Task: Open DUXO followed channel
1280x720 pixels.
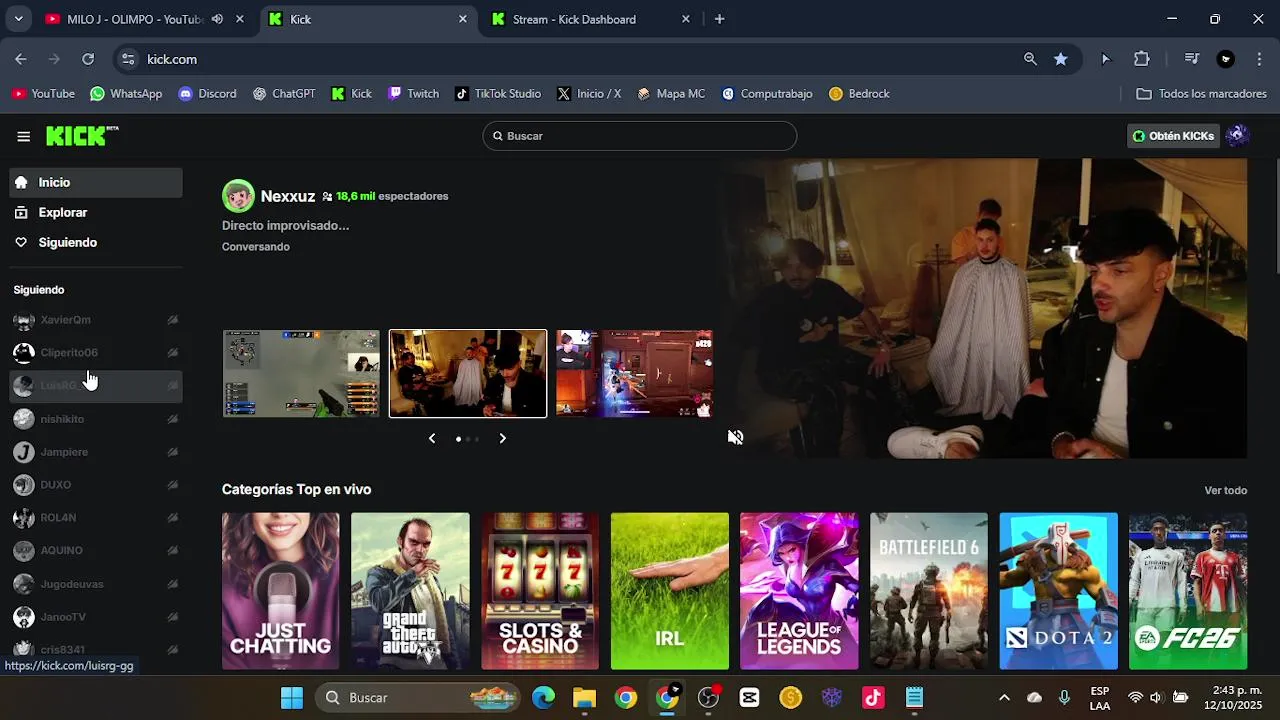Action: coord(96,485)
